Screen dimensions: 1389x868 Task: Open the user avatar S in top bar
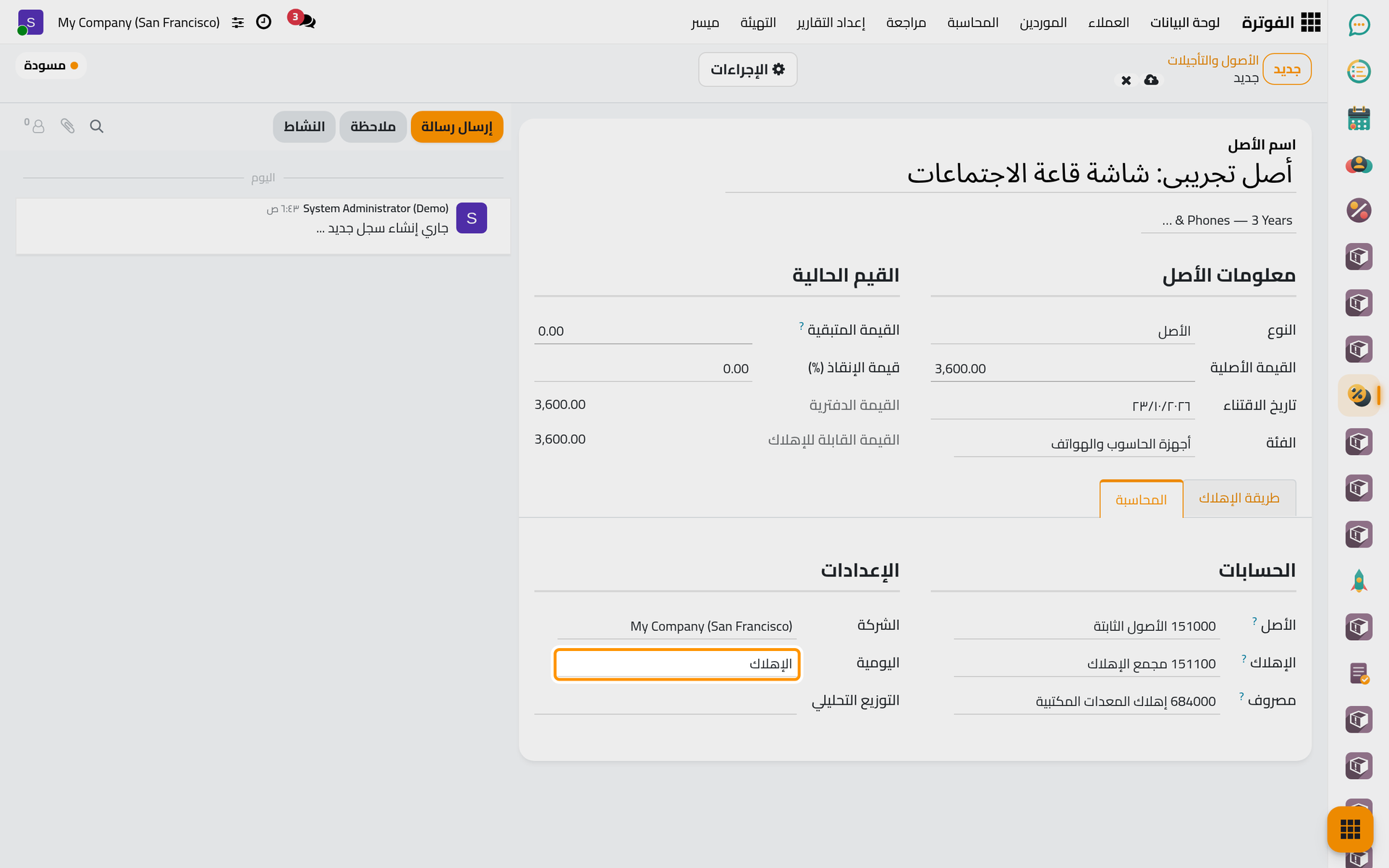pos(30,22)
